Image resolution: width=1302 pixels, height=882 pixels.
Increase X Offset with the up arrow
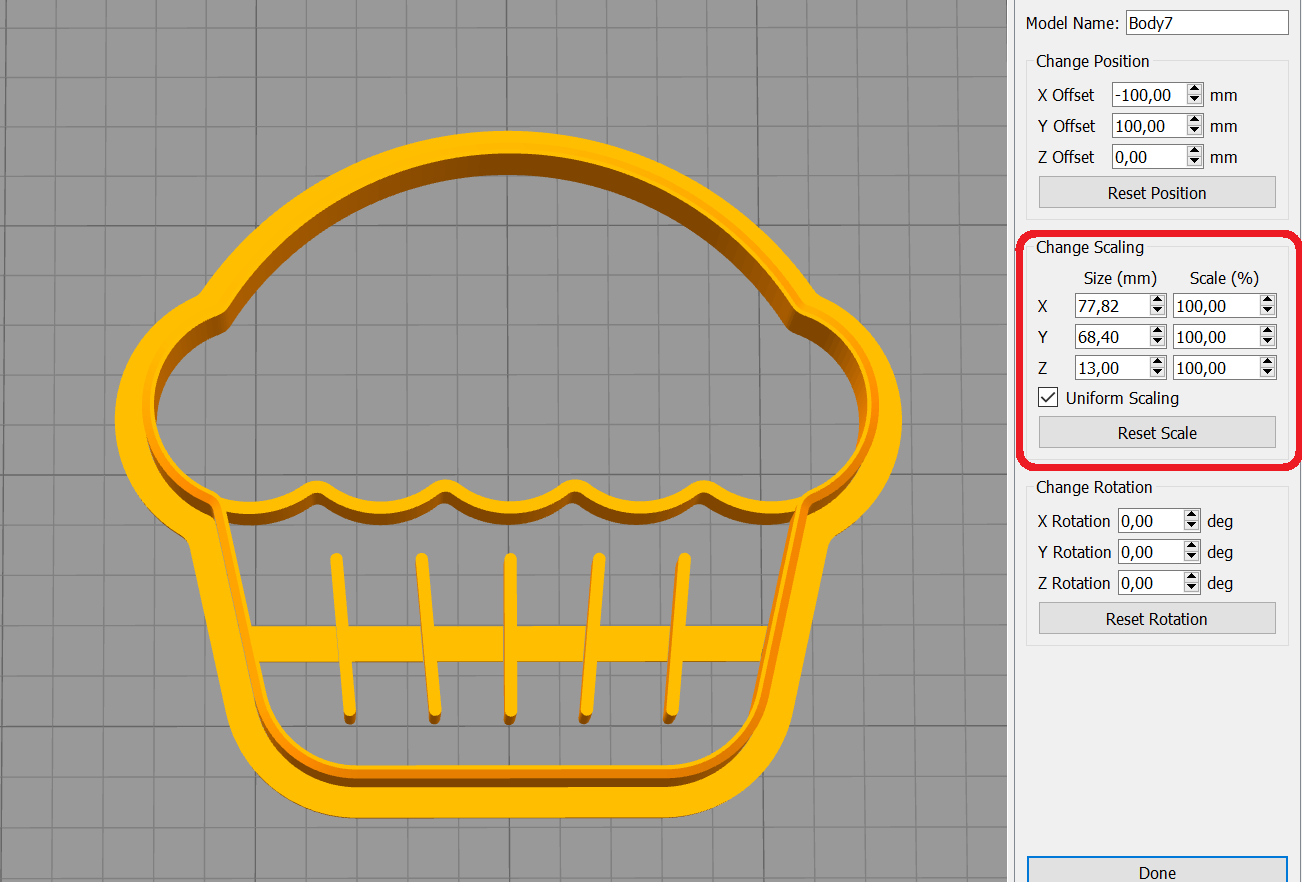1195,90
